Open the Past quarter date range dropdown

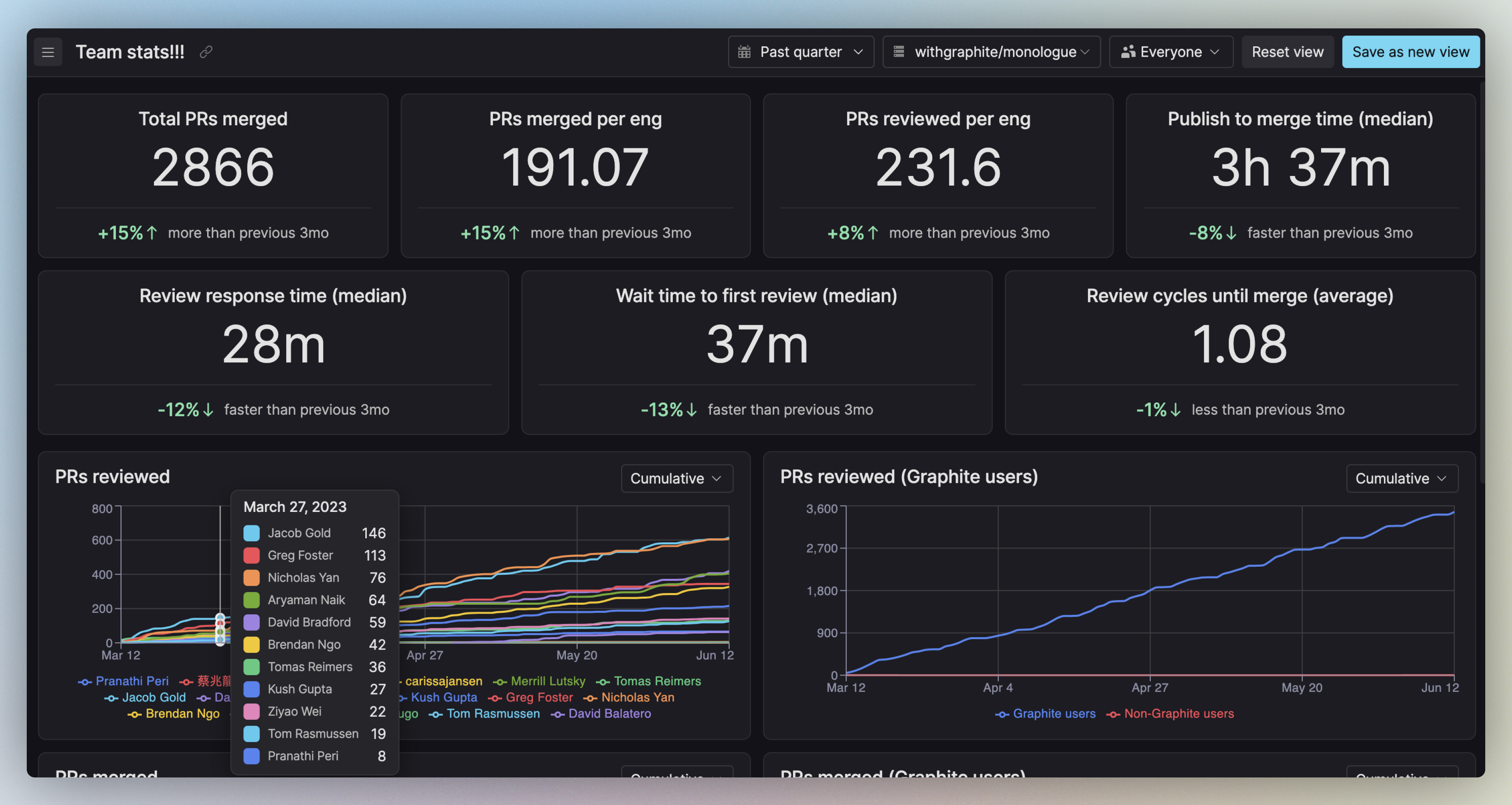click(801, 52)
